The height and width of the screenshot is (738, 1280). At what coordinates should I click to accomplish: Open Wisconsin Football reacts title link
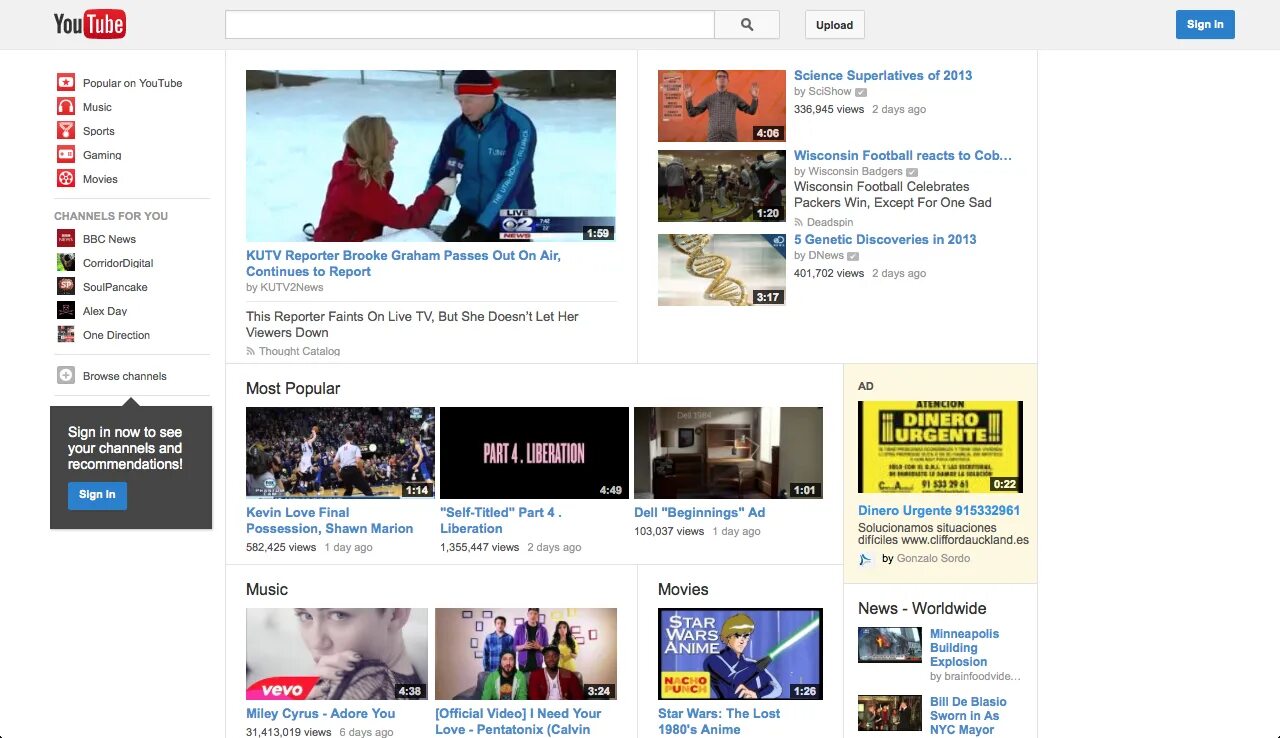(903, 155)
